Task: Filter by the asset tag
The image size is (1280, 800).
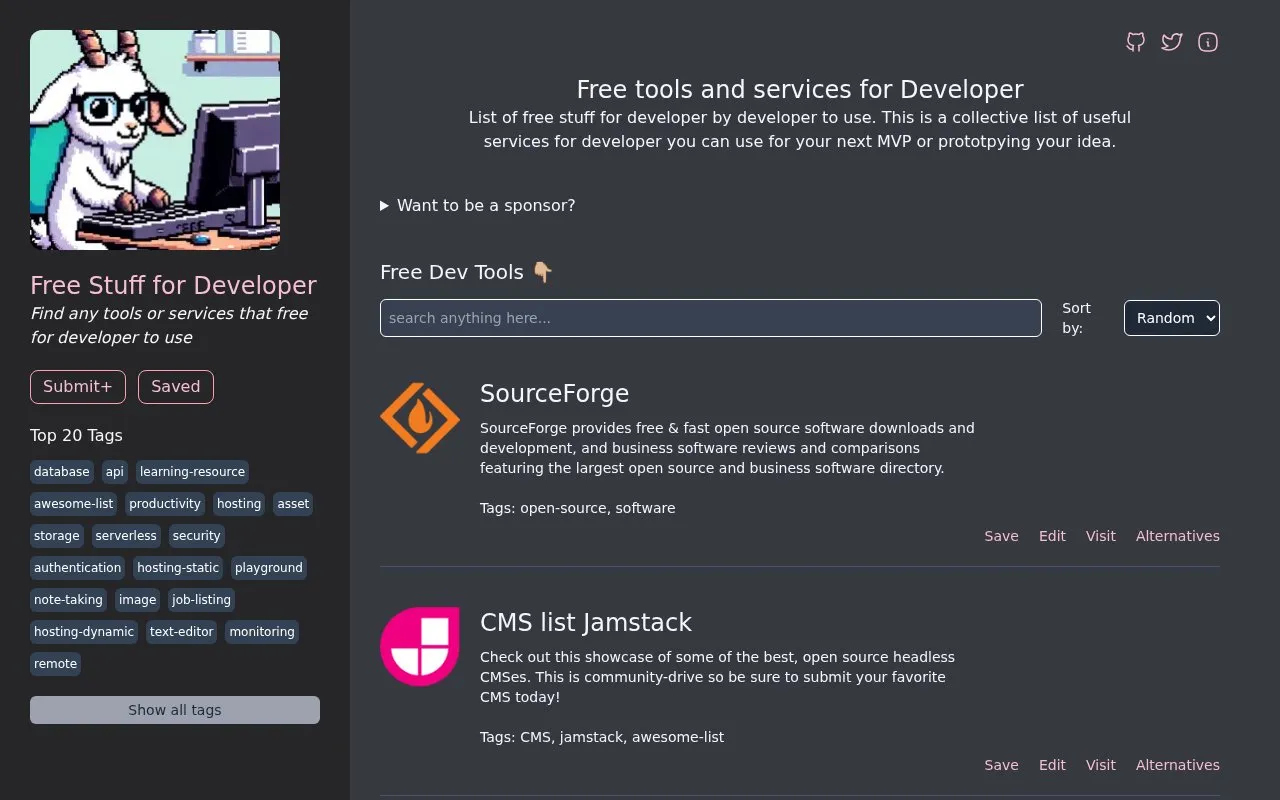Action: [x=293, y=504]
